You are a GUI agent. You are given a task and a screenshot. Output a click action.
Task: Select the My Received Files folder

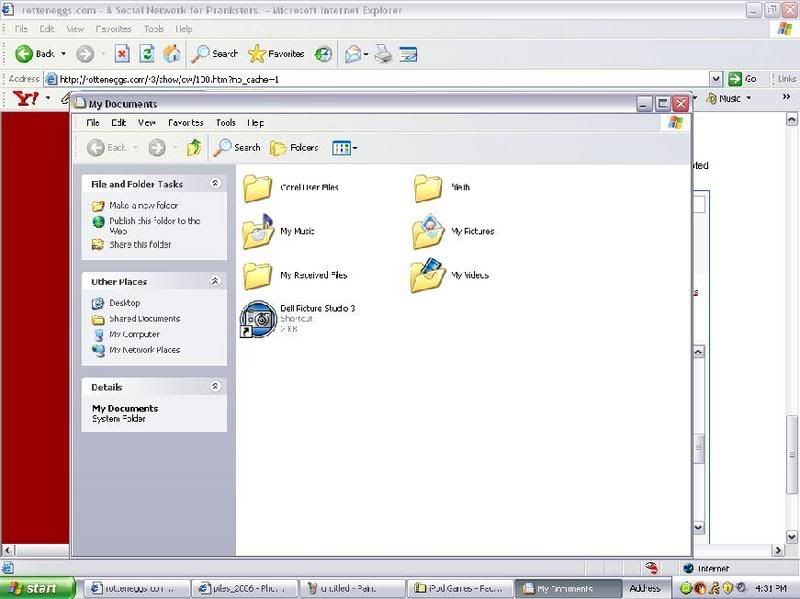click(x=295, y=276)
